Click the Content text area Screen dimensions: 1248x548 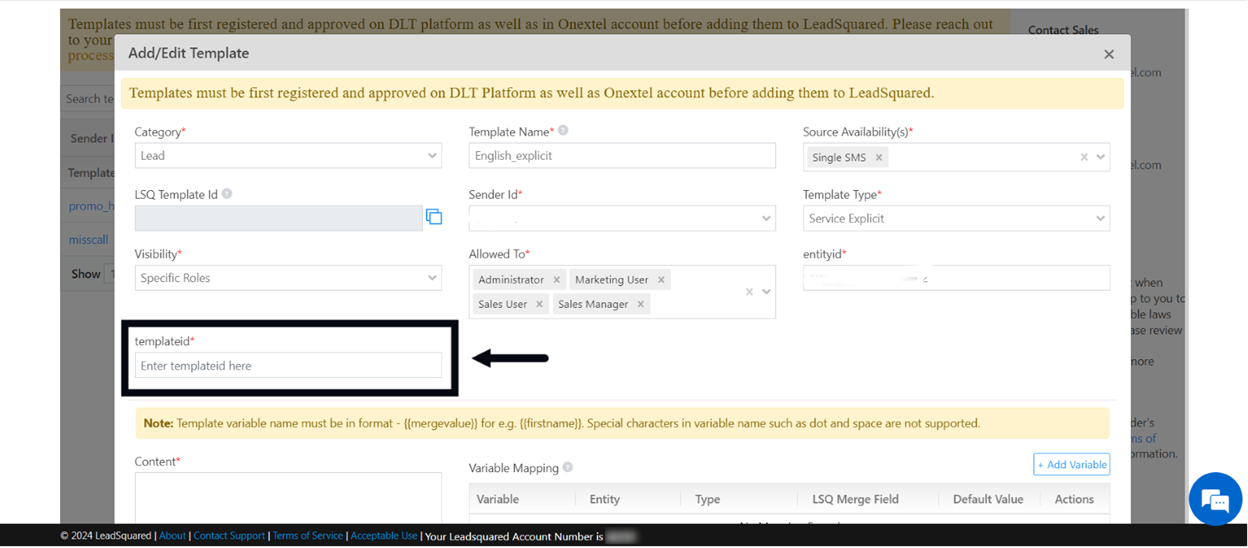pyautogui.click(x=288, y=497)
